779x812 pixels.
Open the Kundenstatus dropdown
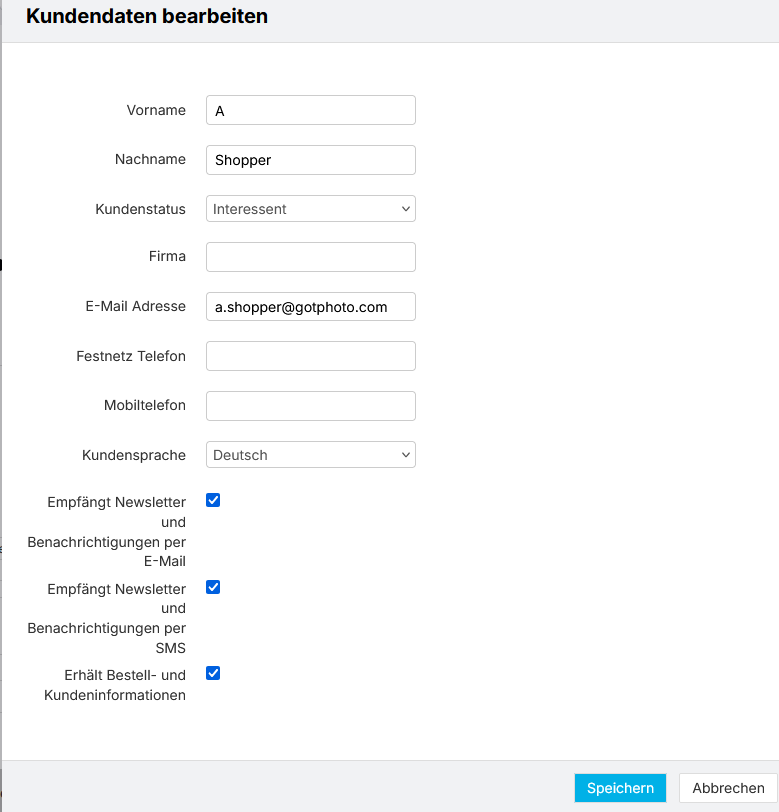tap(311, 209)
